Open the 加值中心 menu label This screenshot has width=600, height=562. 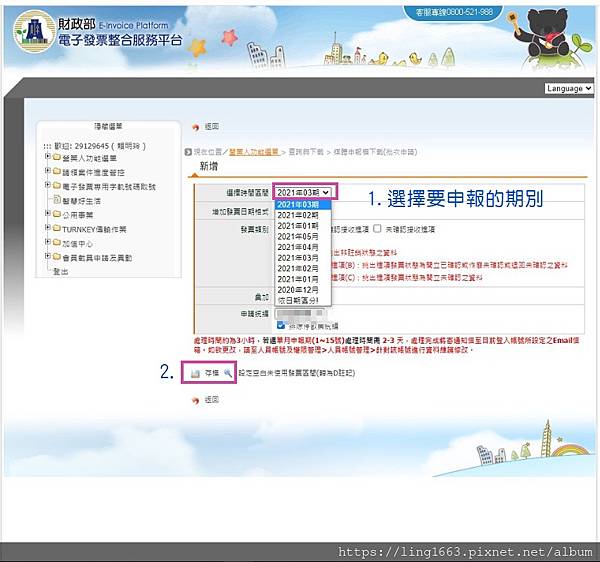78,244
